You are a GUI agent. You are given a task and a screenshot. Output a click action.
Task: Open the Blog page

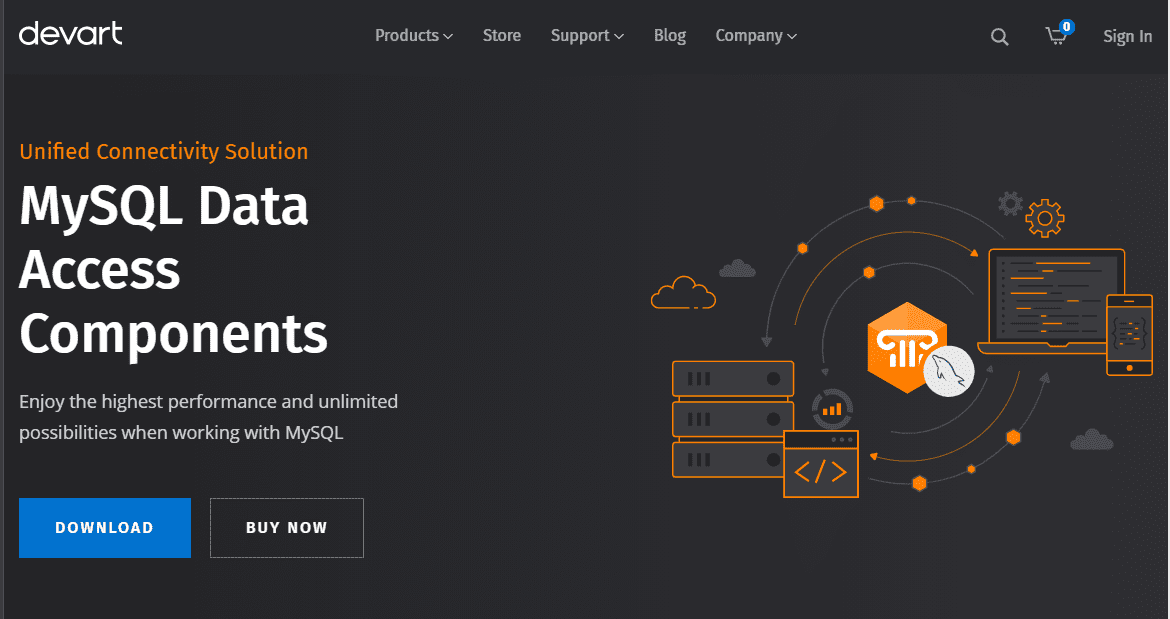(x=669, y=36)
